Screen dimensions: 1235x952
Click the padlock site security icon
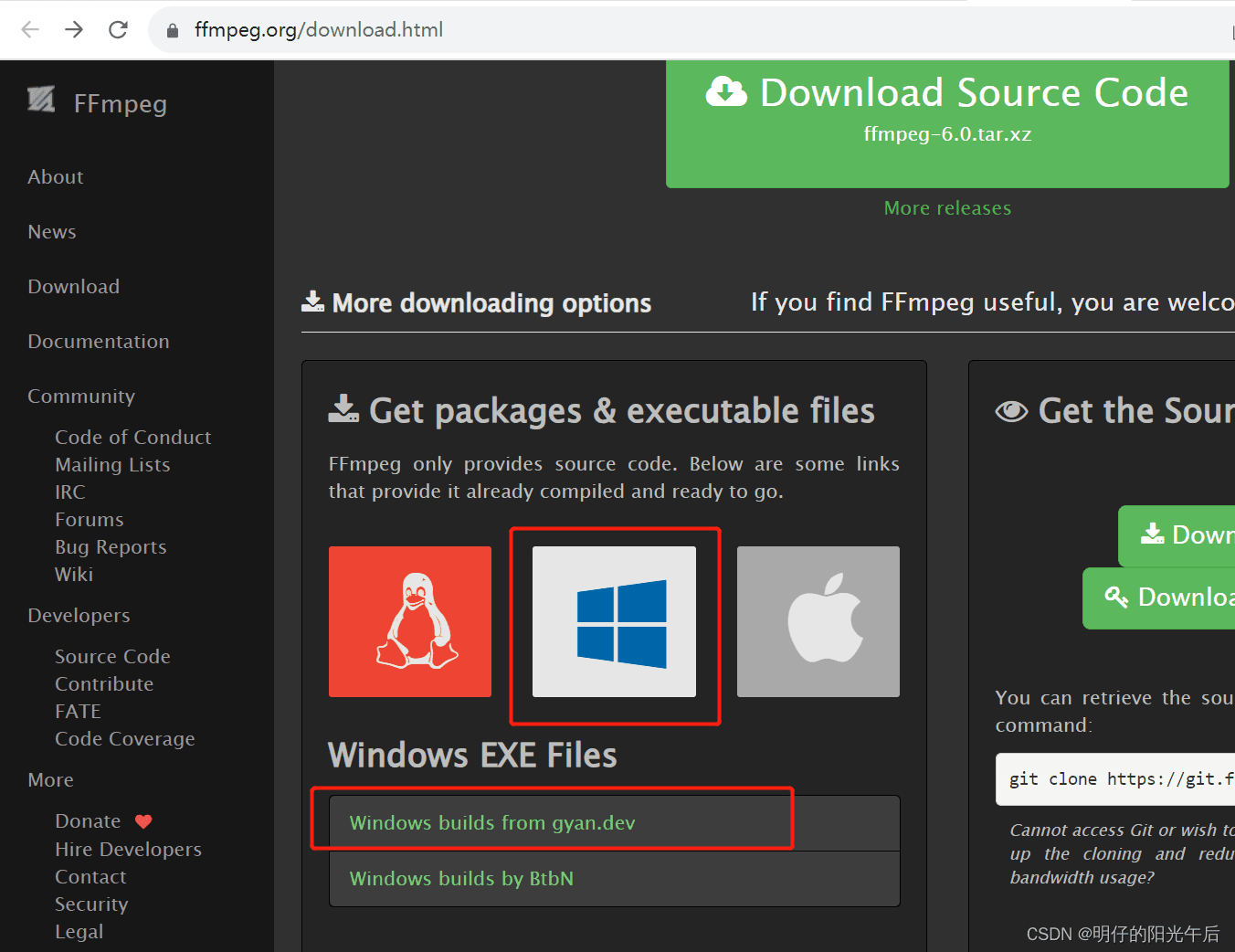tap(173, 30)
